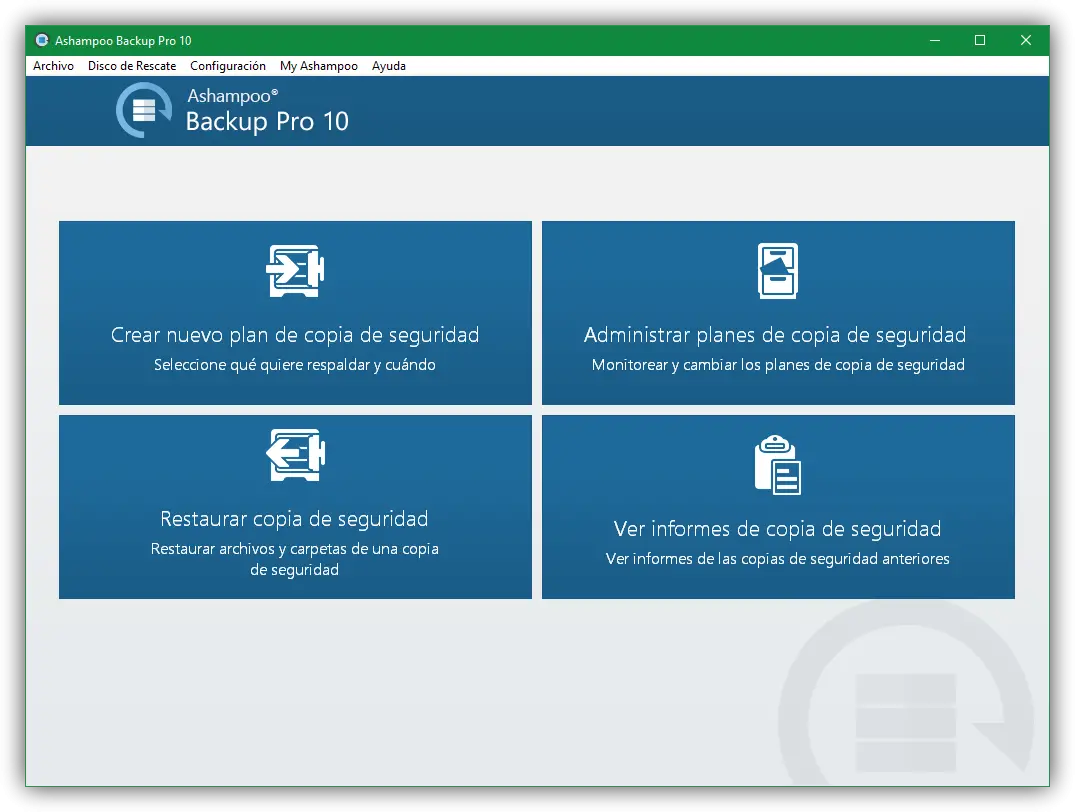
Task: Click the 'Backup Pro 10' header text
Action: tap(267, 121)
